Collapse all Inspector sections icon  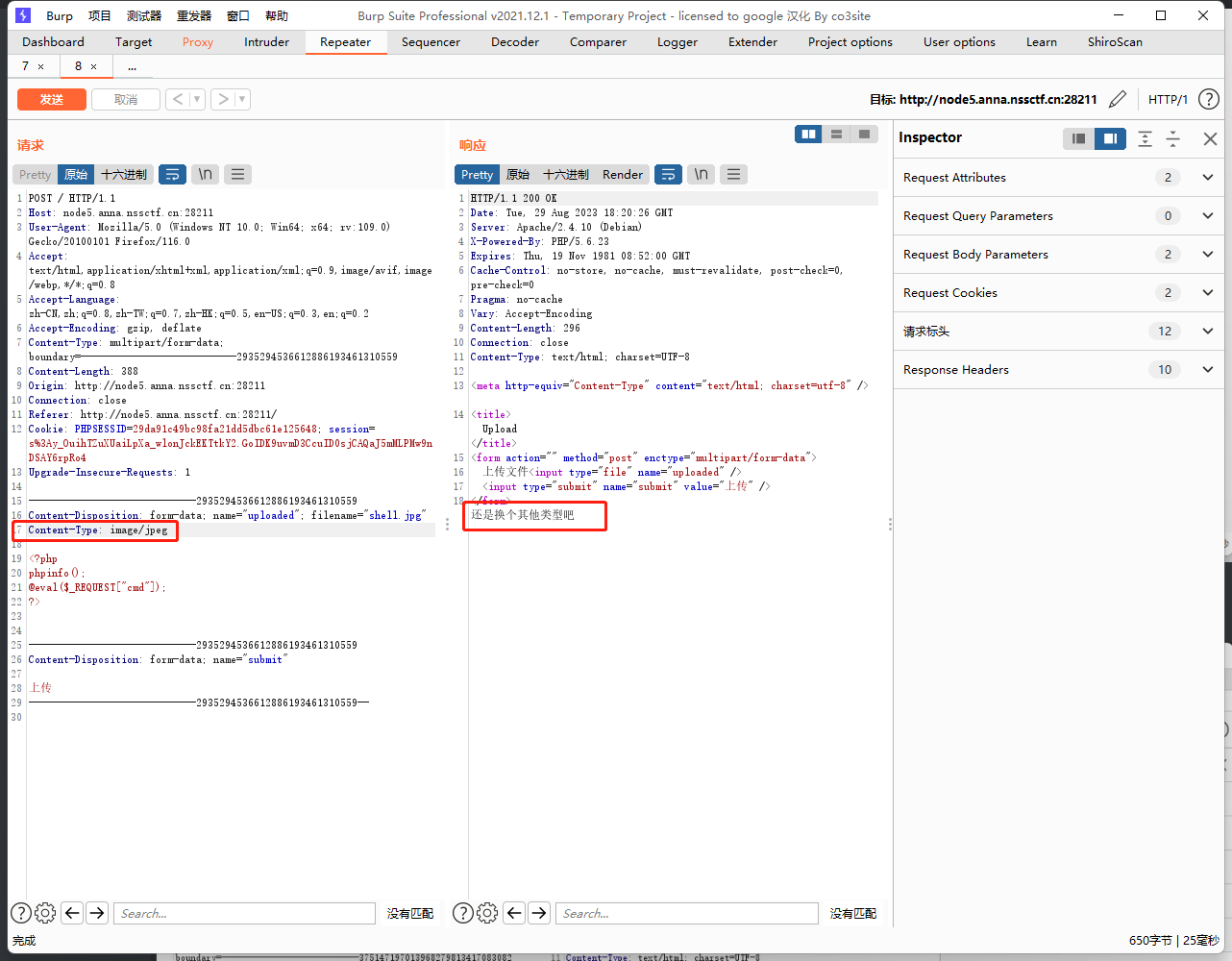coord(1173,138)
